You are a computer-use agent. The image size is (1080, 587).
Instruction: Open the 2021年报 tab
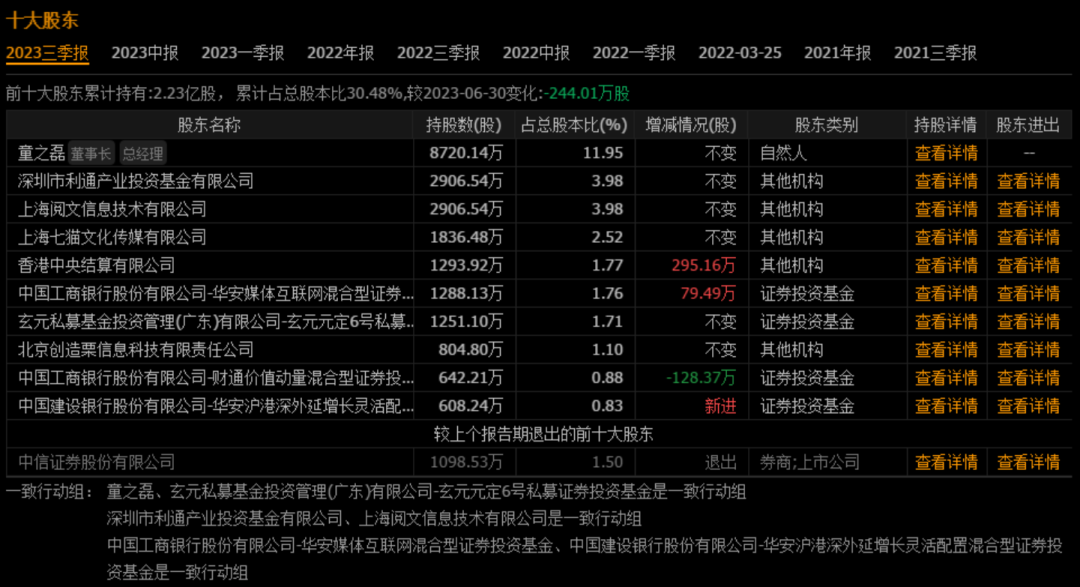tap(838, 53)
